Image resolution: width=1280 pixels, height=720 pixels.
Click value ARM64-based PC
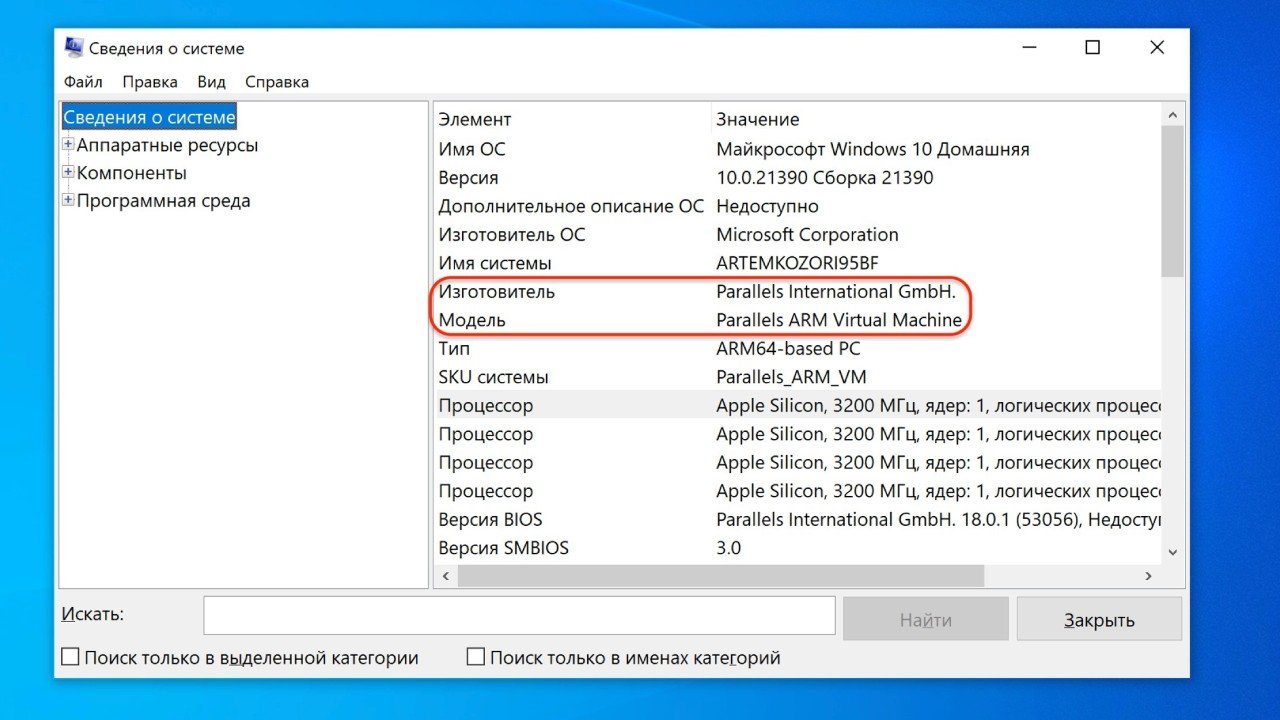coord(788,349)
